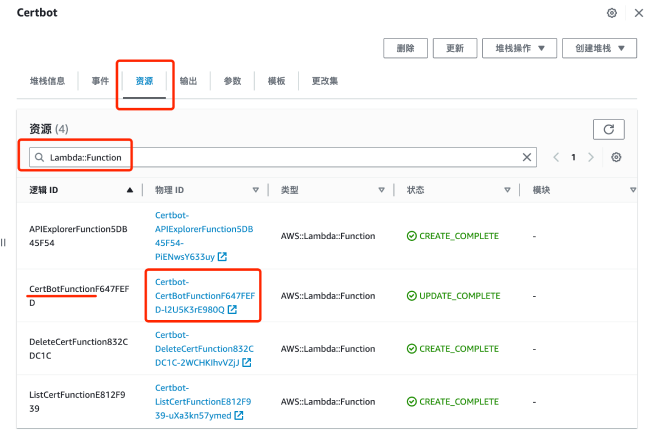Viewport: 650px width, 440px height.
Task: Clear the Lambda::Function search filter
Action: coord(528,158)
